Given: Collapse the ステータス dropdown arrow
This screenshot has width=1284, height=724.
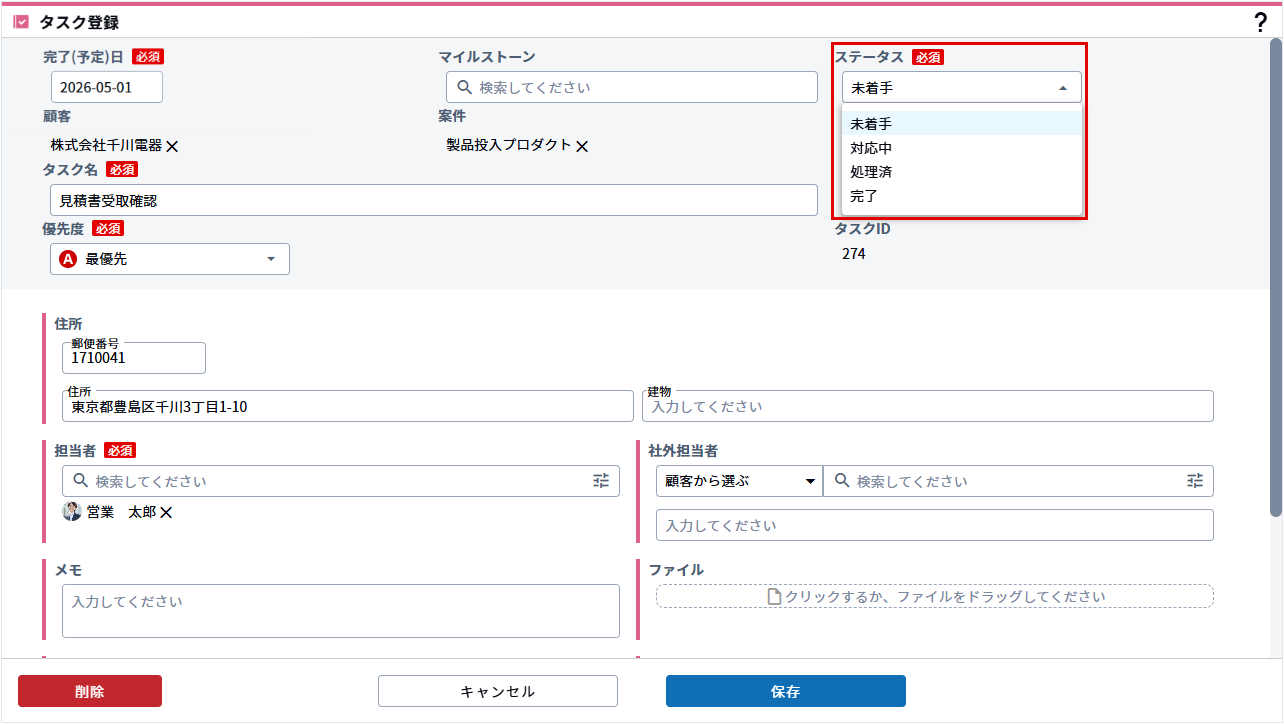Looking at the screenshot, I should (x=1062, y=88).
